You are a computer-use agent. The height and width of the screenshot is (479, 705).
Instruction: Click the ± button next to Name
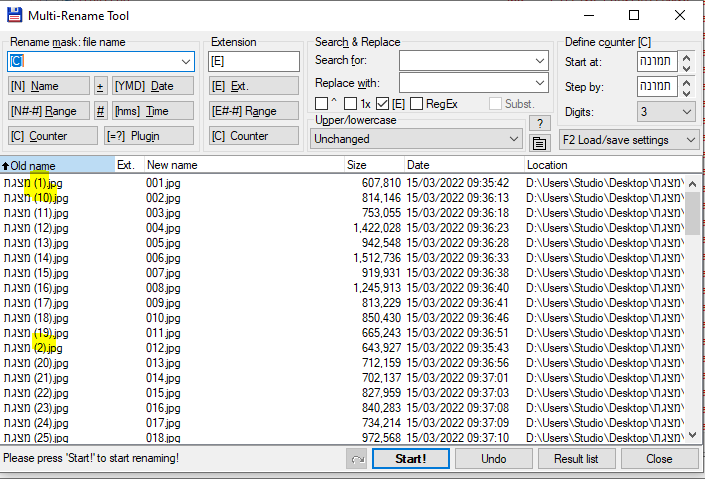pos(100,86)
